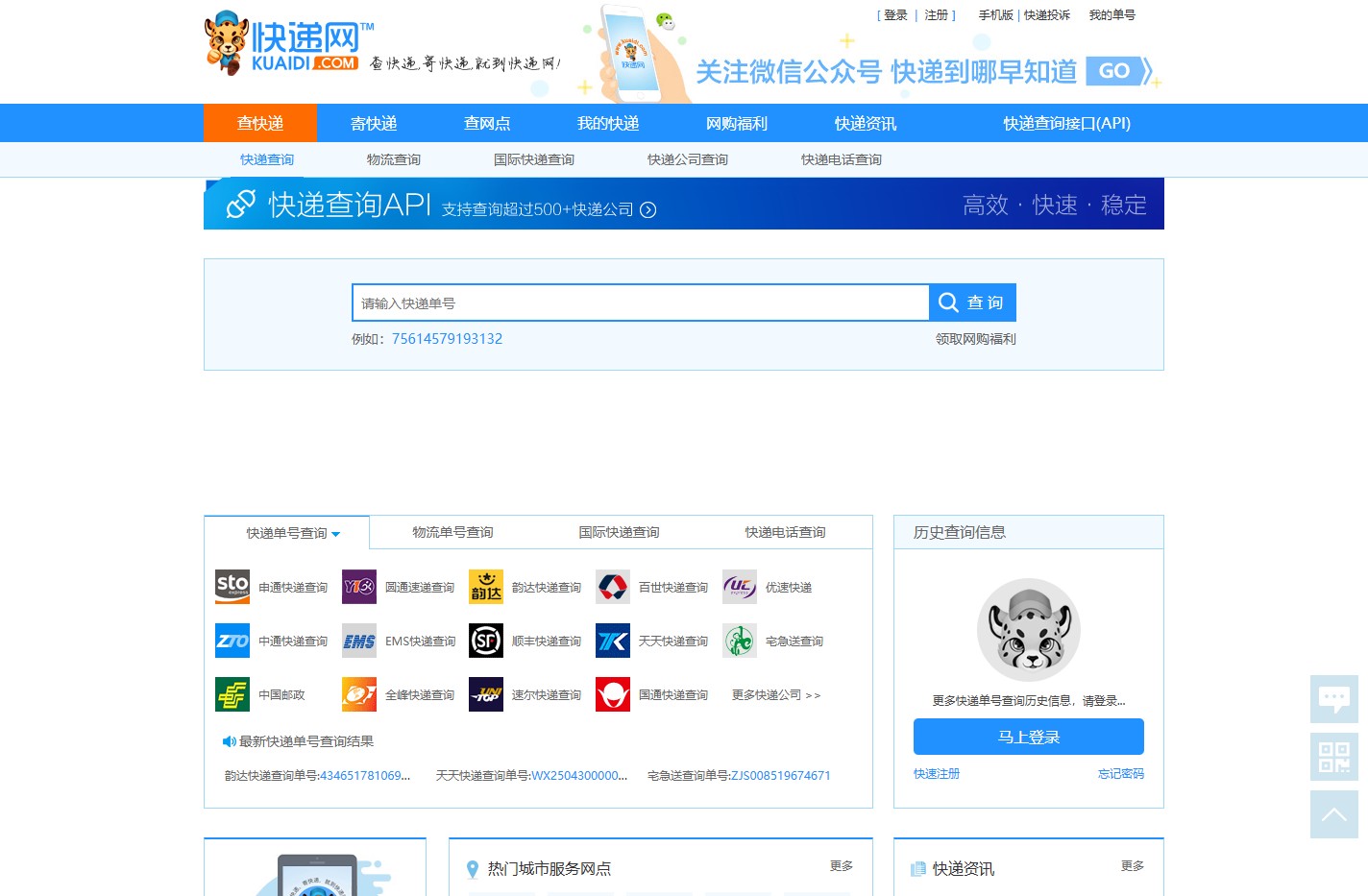This screenshot has height=896, width=1368.
Task: Click the 注册 link at top
Action: coord(937,15)
